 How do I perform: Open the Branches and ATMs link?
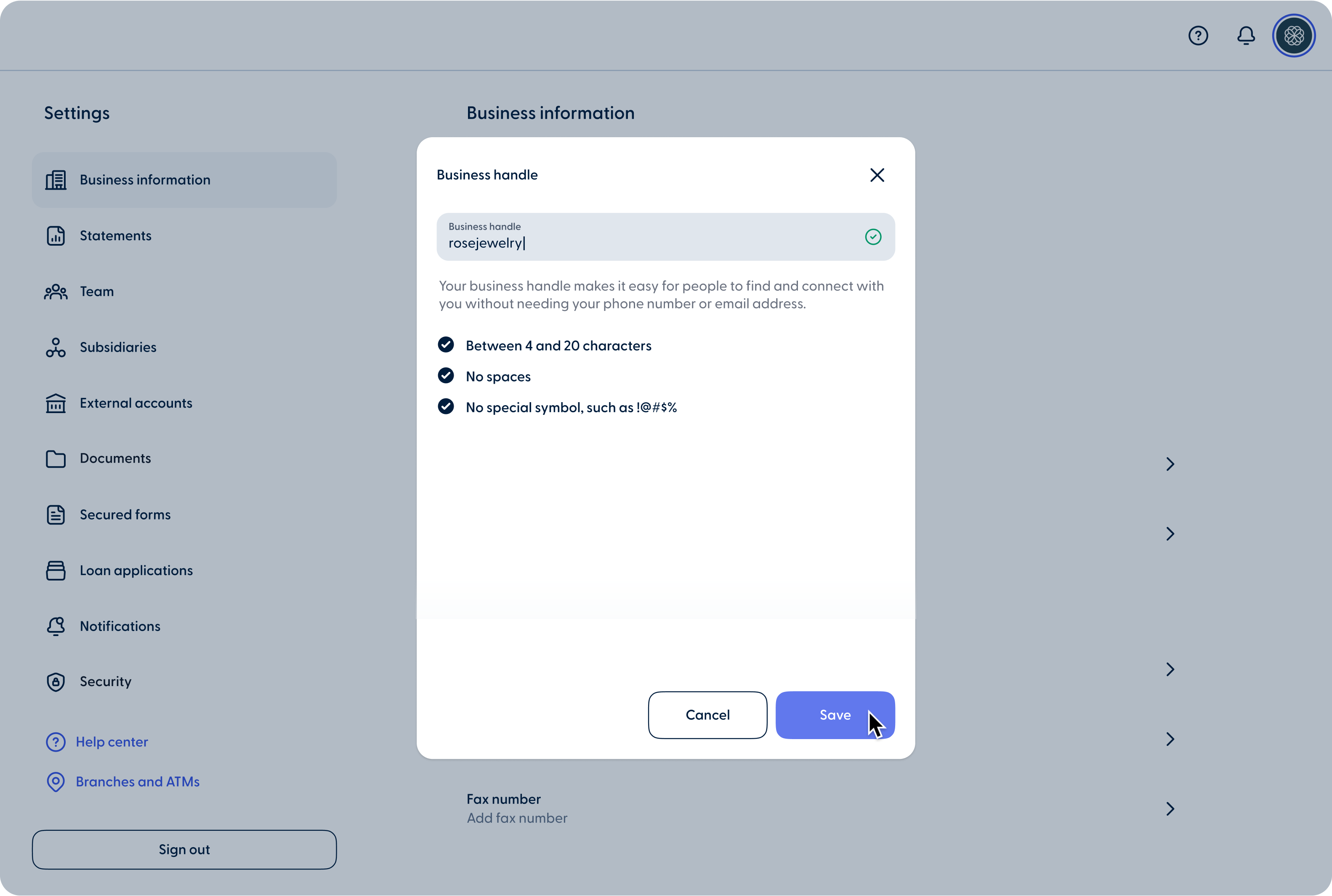point(137,782)
